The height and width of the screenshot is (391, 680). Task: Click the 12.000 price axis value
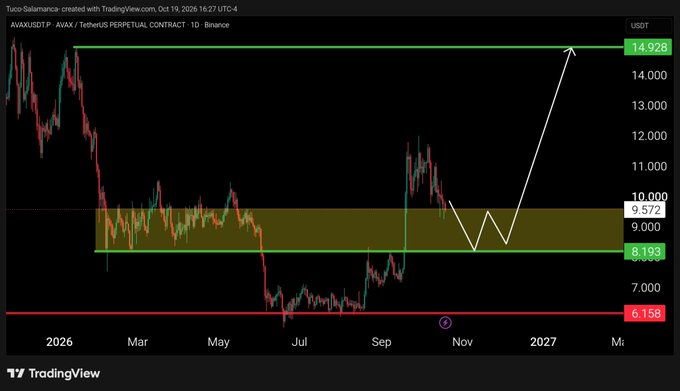click(x=649, y=136)
